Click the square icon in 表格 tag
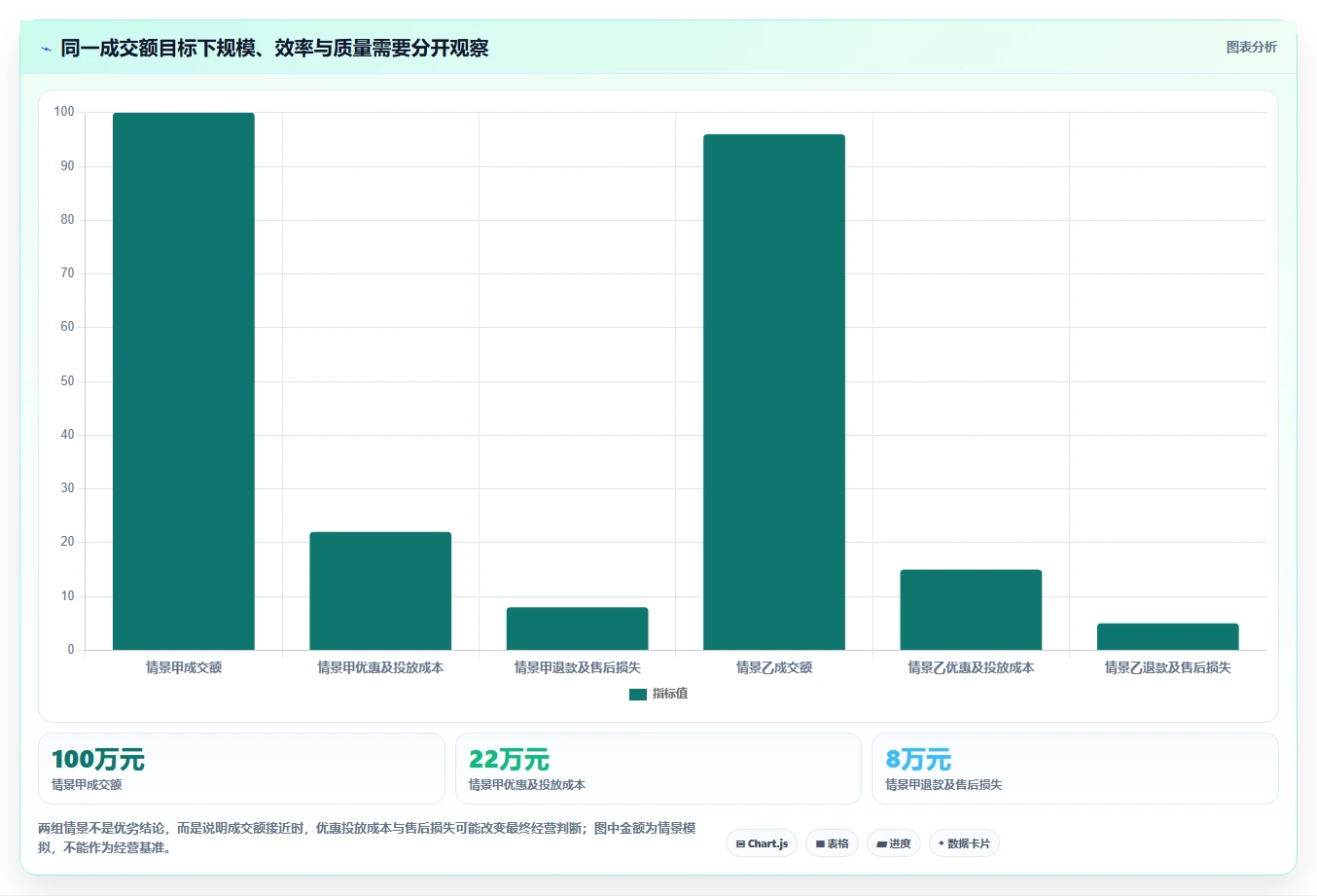Image resolution: width=1317 pixels, height=896 pixels. [820, 844]
